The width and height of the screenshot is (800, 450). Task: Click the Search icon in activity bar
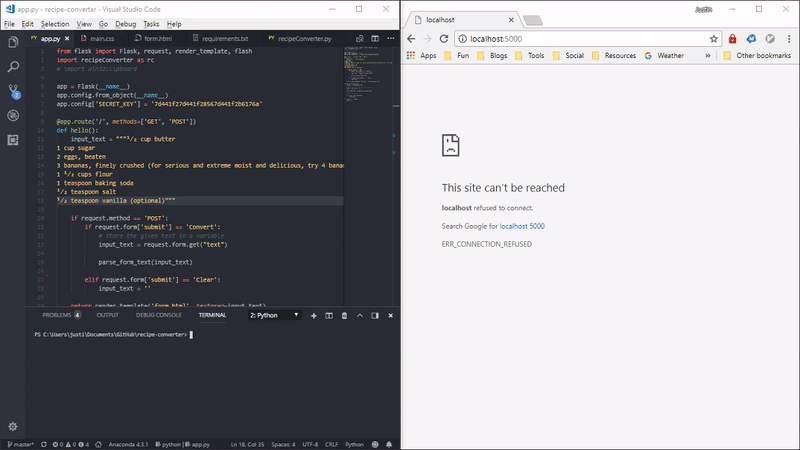[13, 66]
